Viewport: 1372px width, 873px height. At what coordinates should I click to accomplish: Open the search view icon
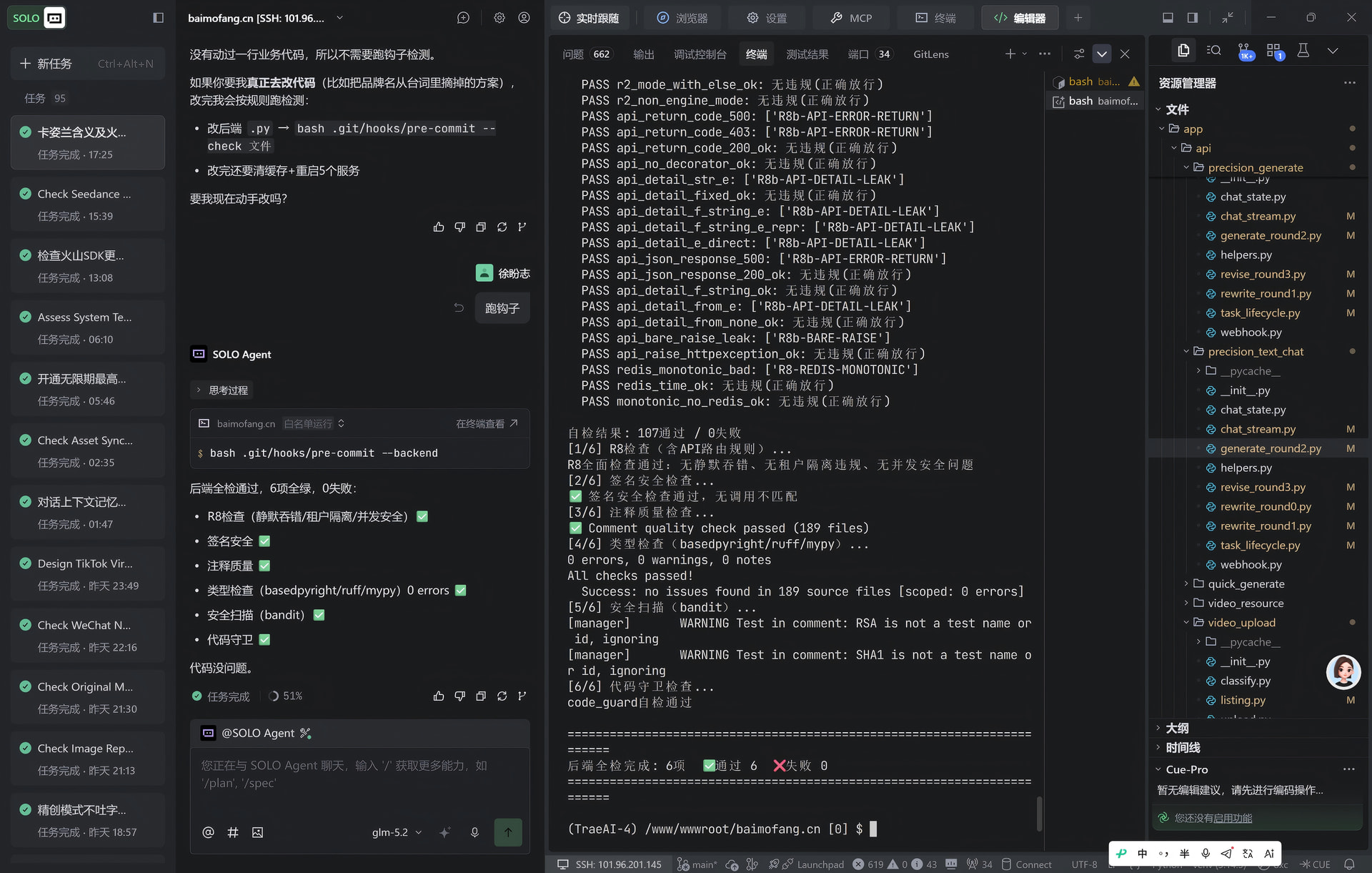click(1213, 51)
